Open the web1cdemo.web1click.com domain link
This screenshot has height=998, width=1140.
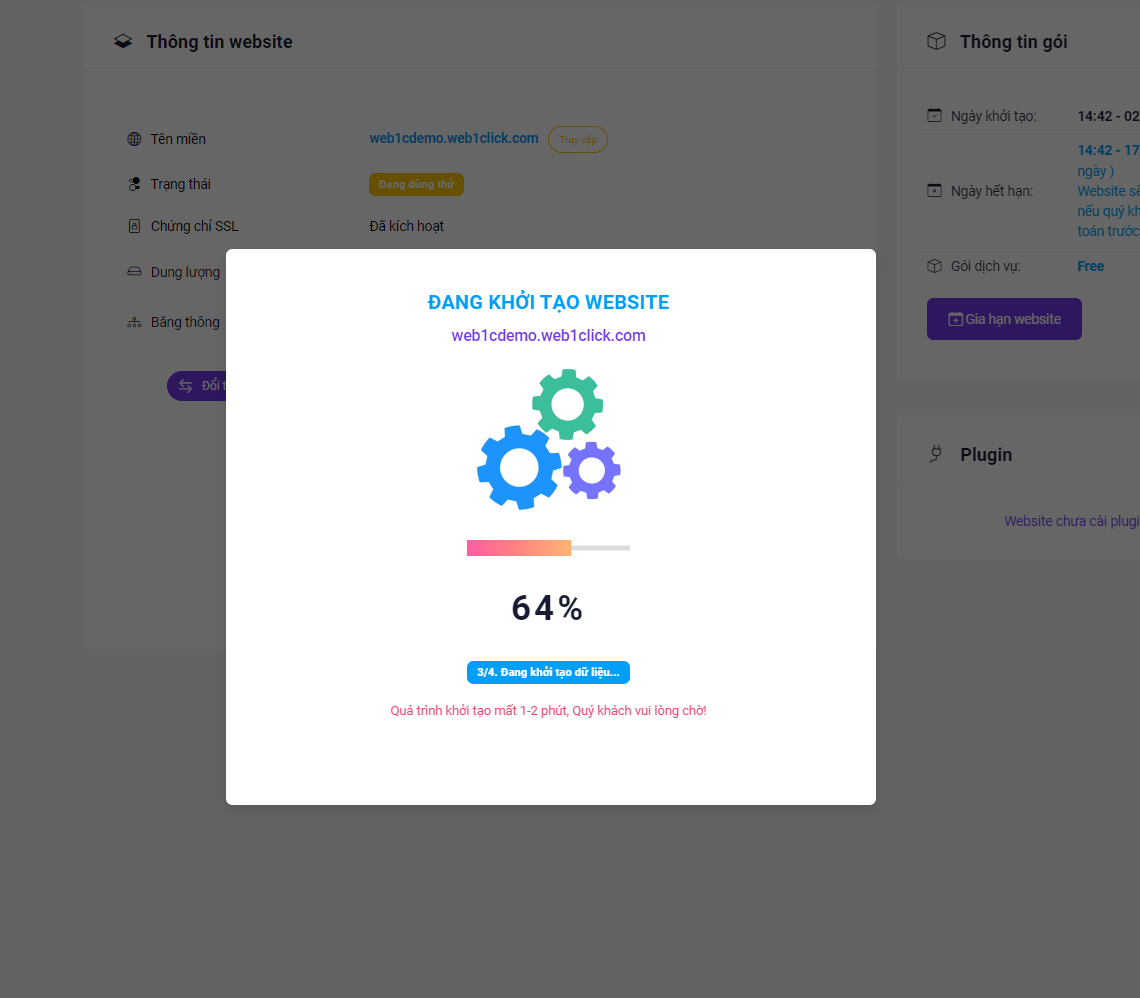(x=454, y=138)
